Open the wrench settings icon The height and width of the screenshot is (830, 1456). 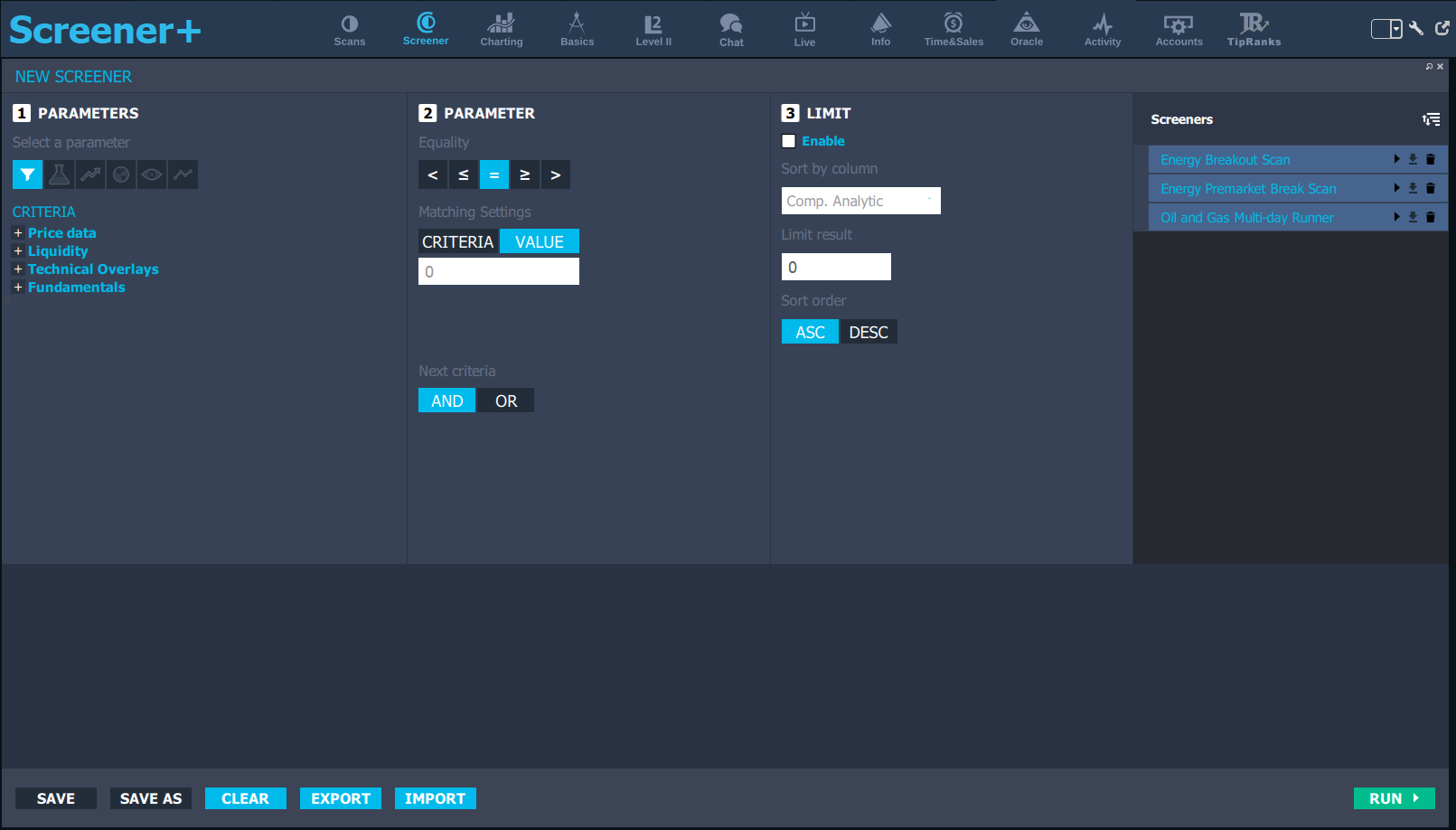[1416, 28]
